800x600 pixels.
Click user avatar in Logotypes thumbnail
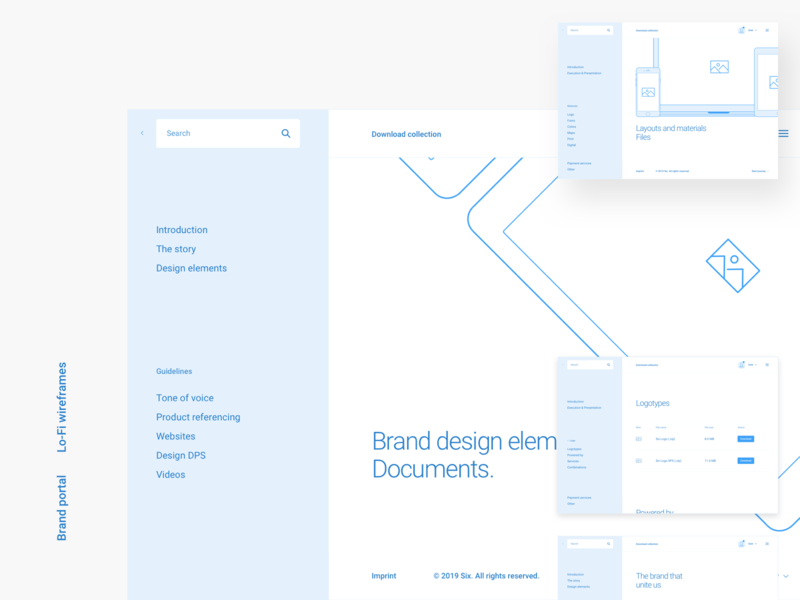[x=741, y=365]
